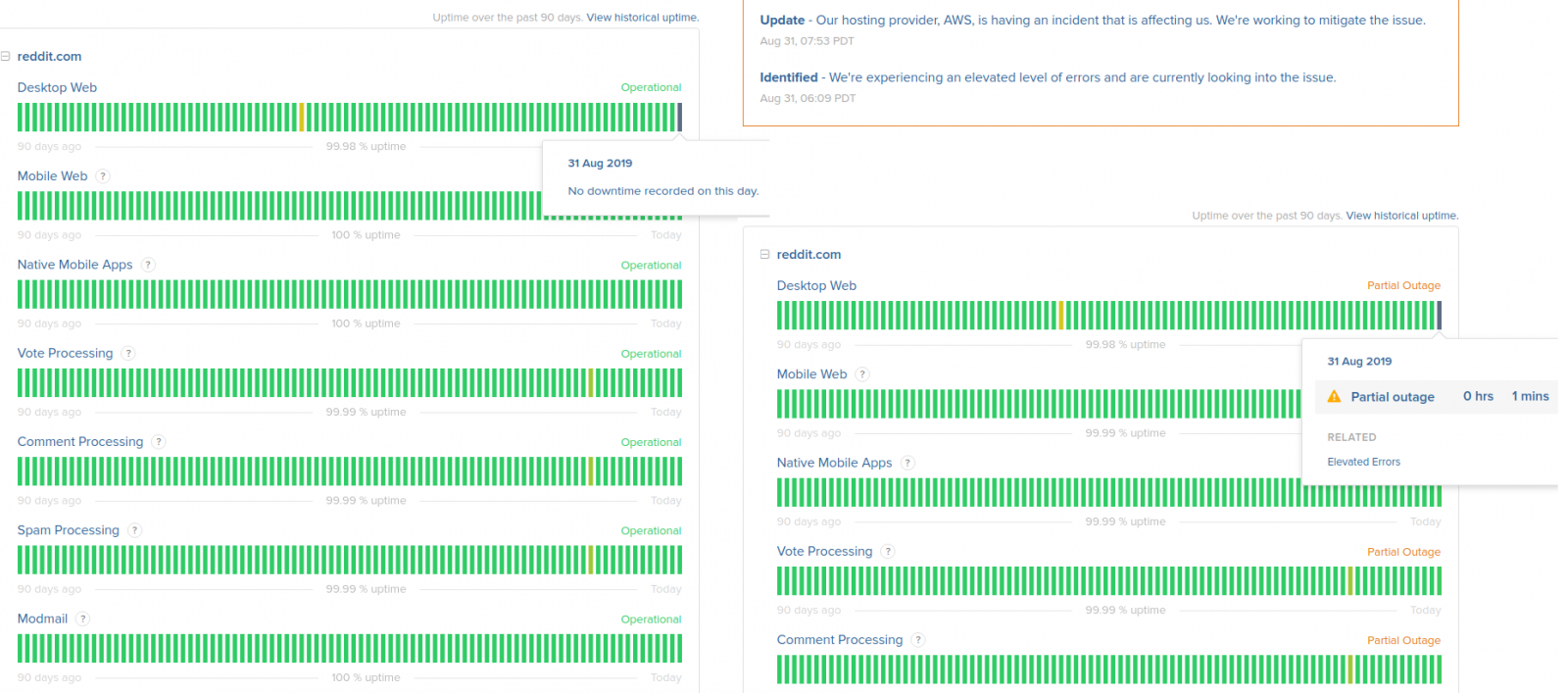Select yellow incident bar in Spam Processing row
1568x693 pixels.
[x=591, y=560]
